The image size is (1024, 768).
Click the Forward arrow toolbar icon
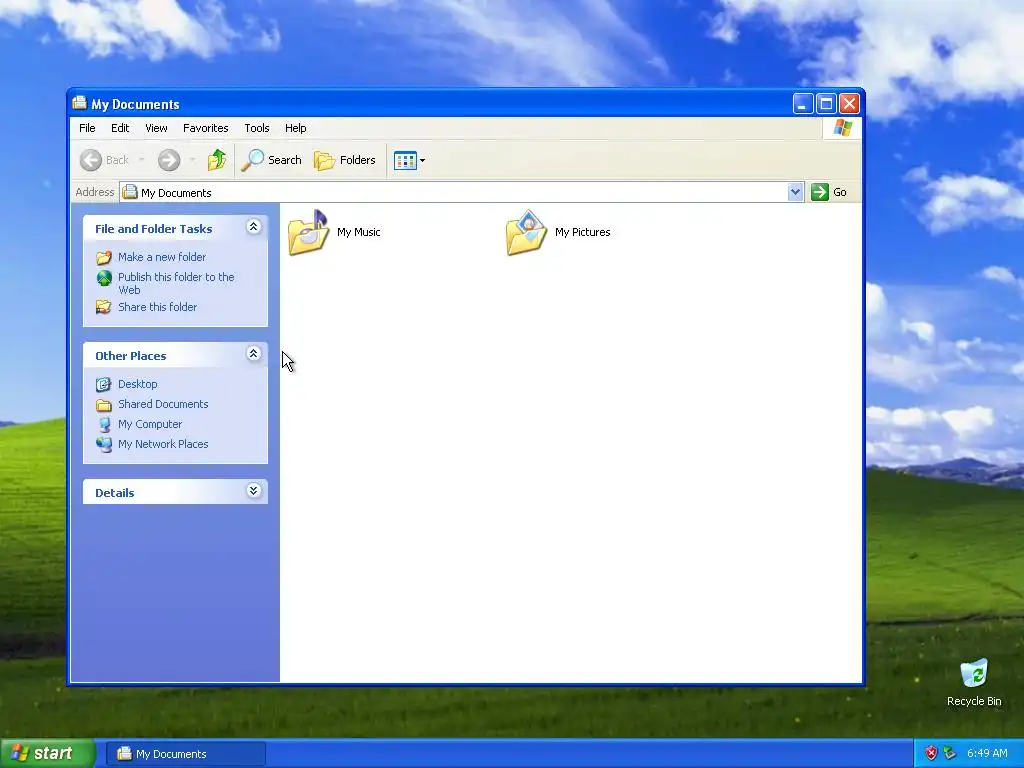(x=169, y=160)
